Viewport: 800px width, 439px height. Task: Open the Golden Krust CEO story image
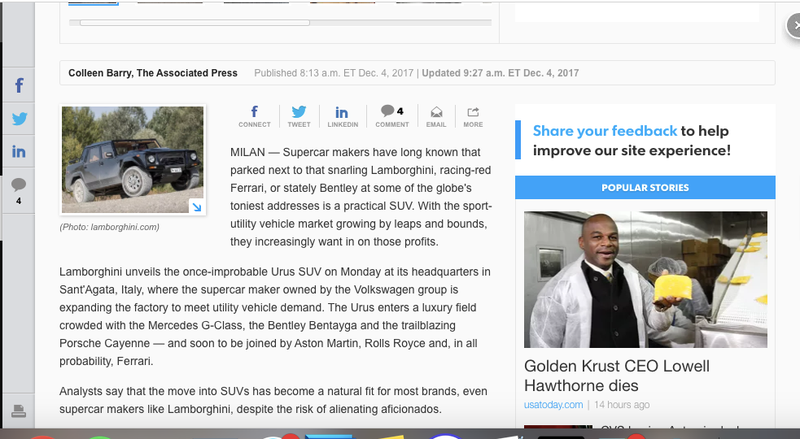coord(645,279)
